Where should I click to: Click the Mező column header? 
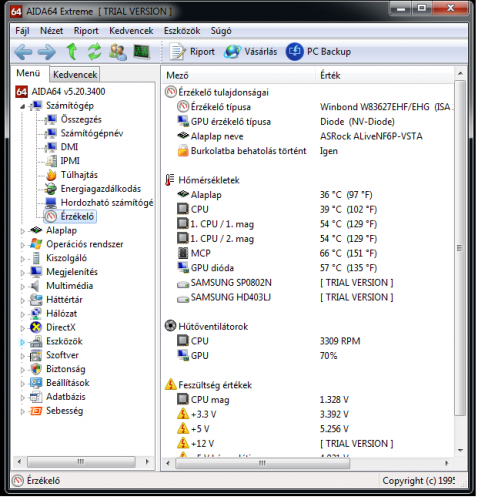pos(239,76)
